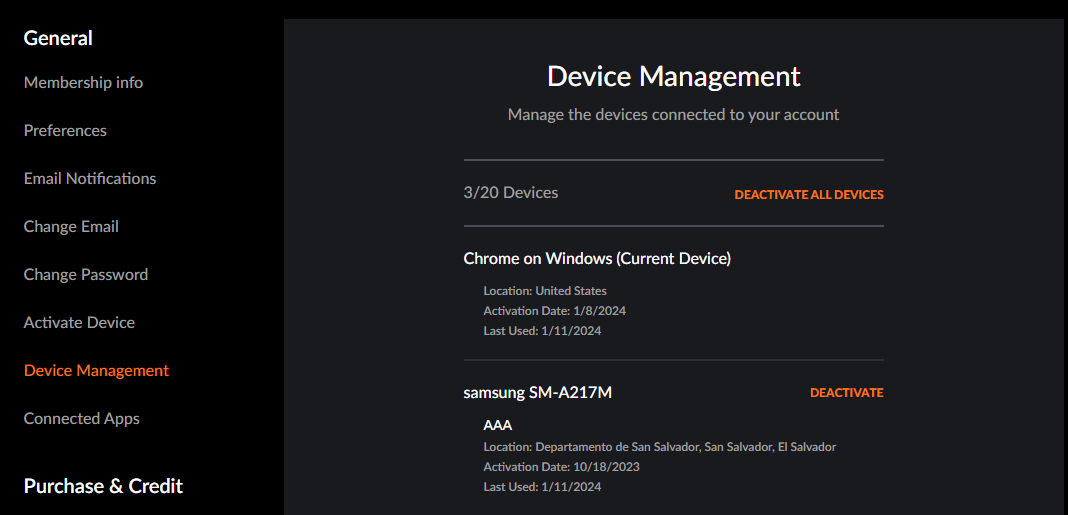Screen dimensions: 1068x515
Task: Navigate to Activate Device
Action: pos(79,322)
